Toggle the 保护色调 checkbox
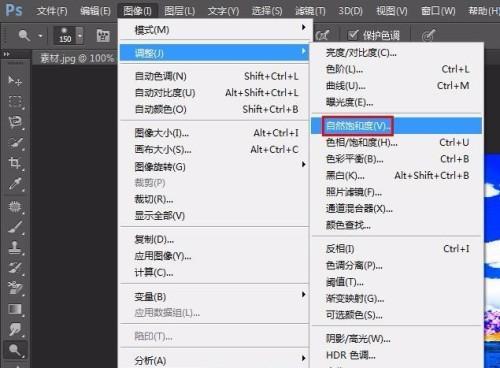 coord(352,35)
